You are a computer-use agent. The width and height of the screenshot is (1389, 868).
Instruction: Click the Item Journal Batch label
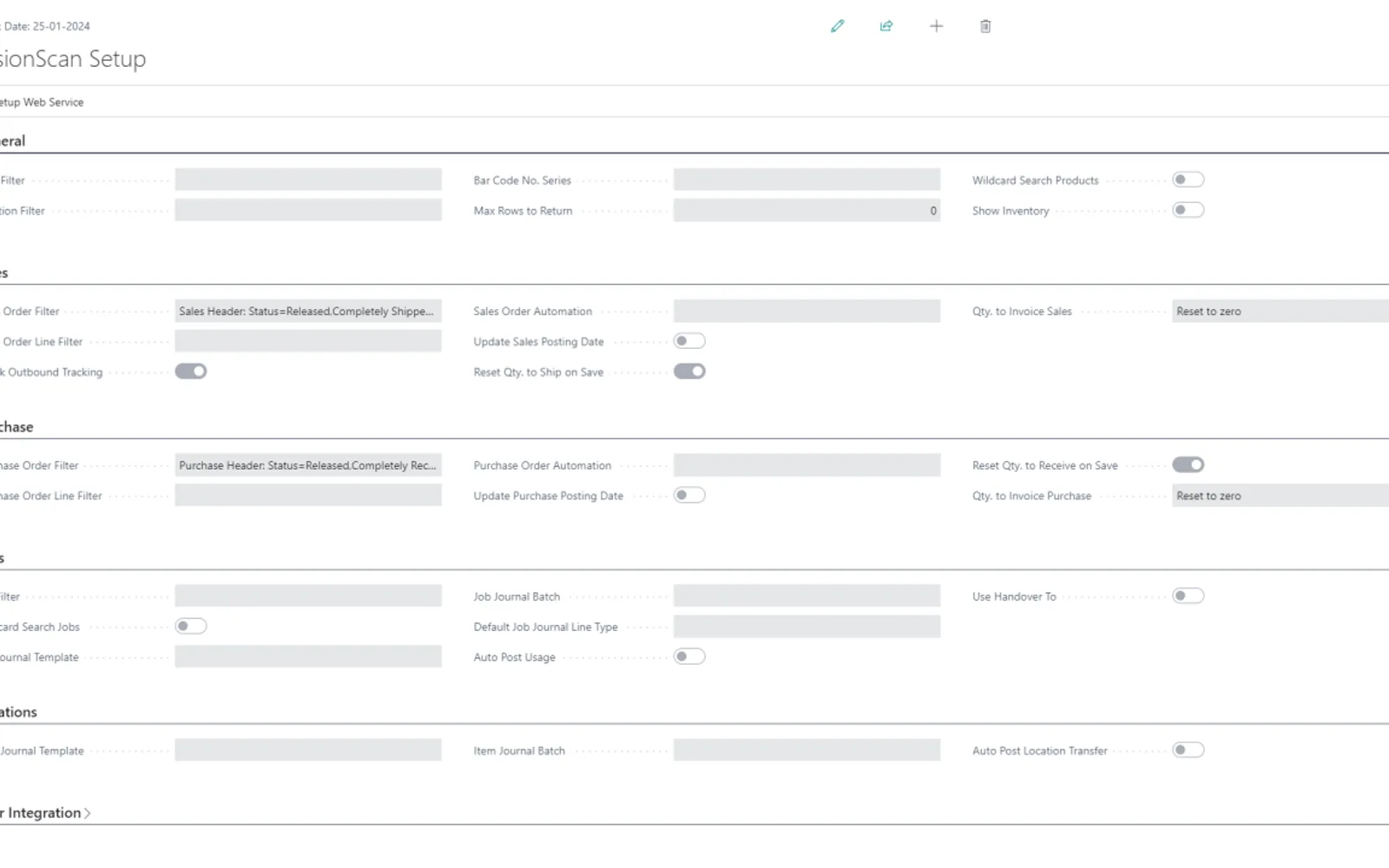(519, 751)
